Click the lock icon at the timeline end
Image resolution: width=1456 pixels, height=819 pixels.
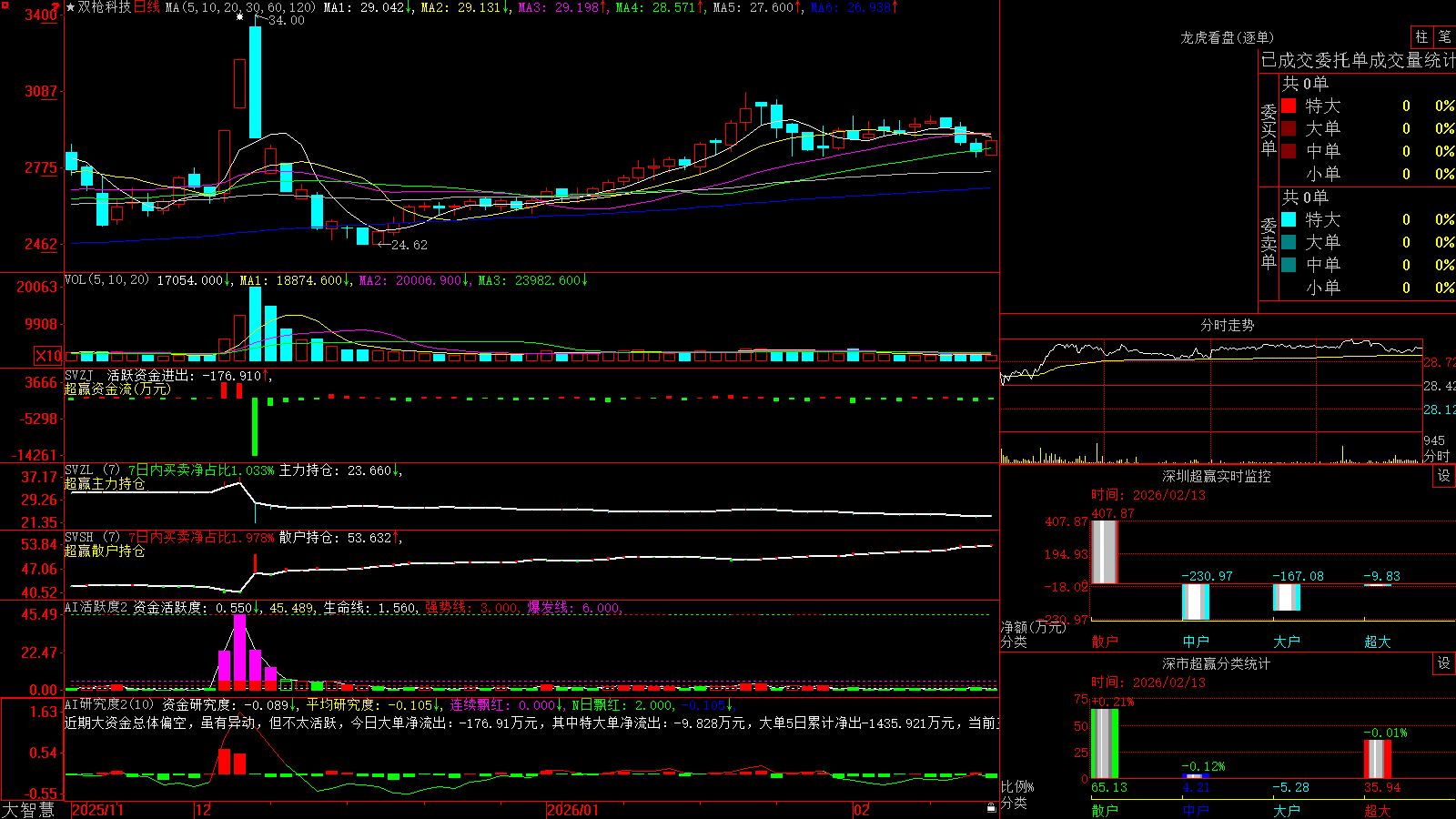tap(991, 808)
